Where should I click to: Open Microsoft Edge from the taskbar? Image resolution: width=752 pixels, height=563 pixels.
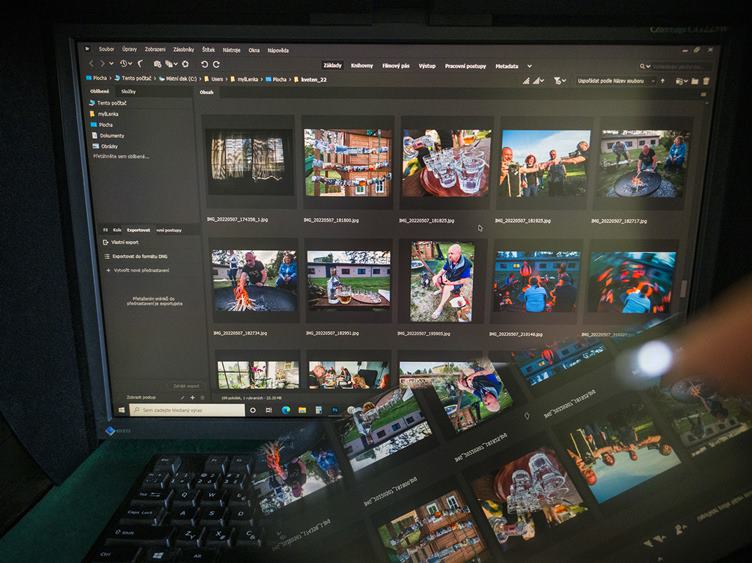[286, 410]
